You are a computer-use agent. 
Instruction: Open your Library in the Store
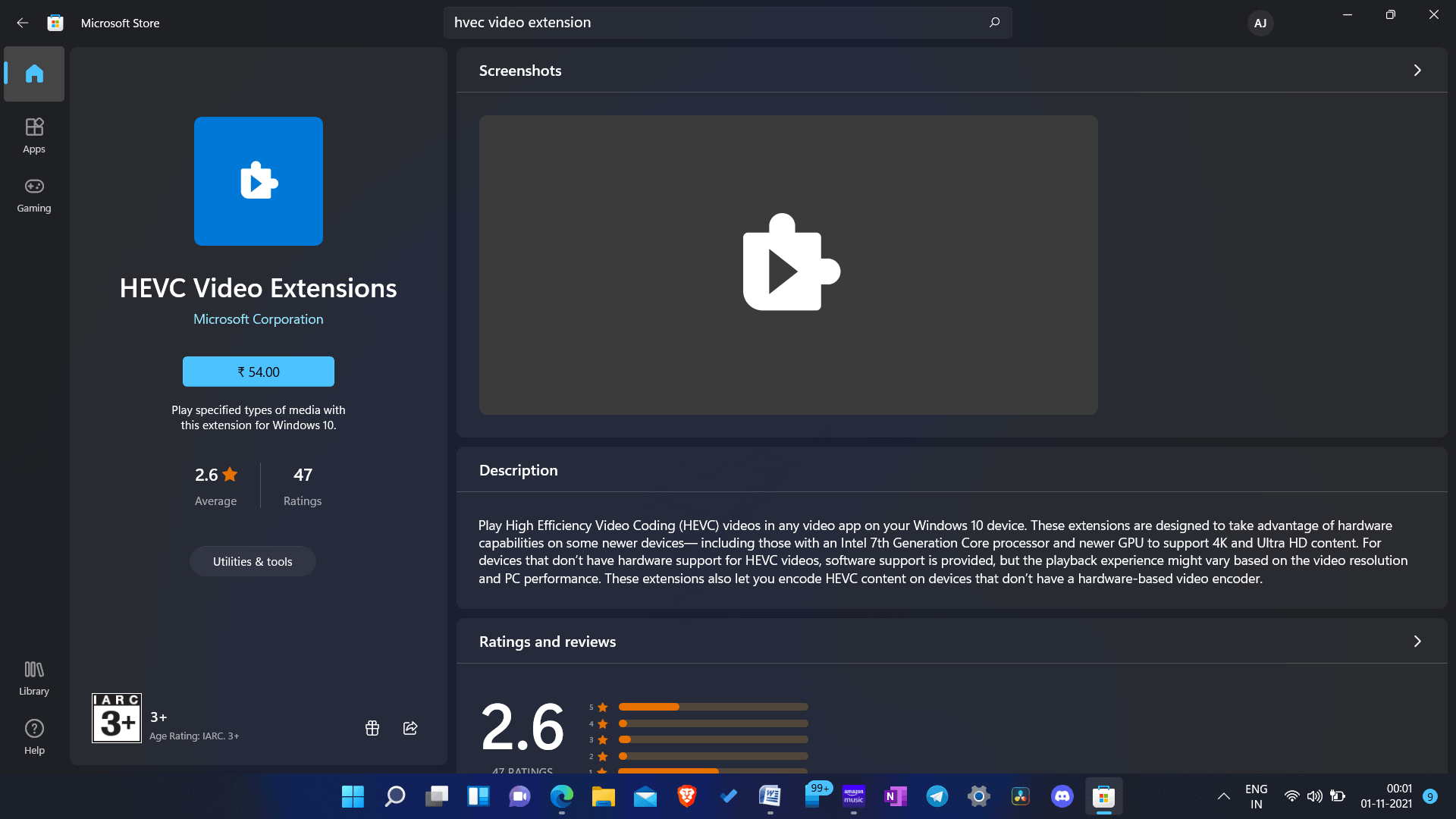(x=33, y=677)
